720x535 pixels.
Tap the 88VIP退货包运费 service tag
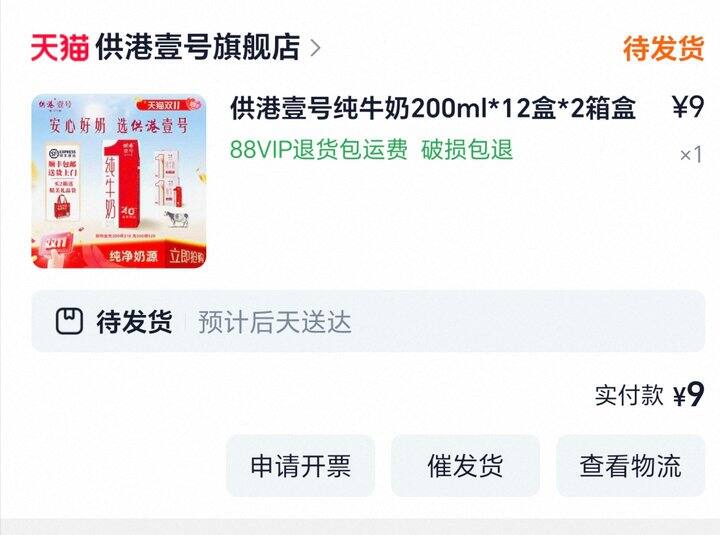click(319, 149)
